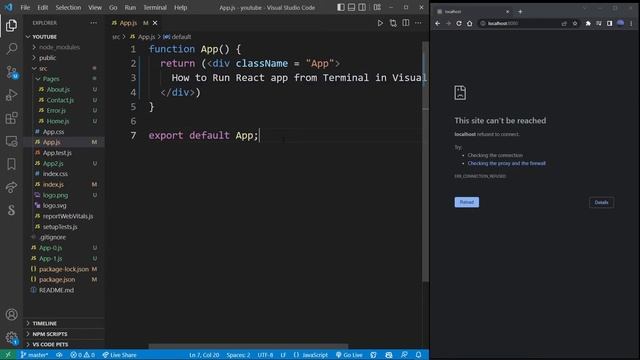Click the vertical editor scrollbar
The width and height of the screenshot is (640, 360).
click(425, 161)
